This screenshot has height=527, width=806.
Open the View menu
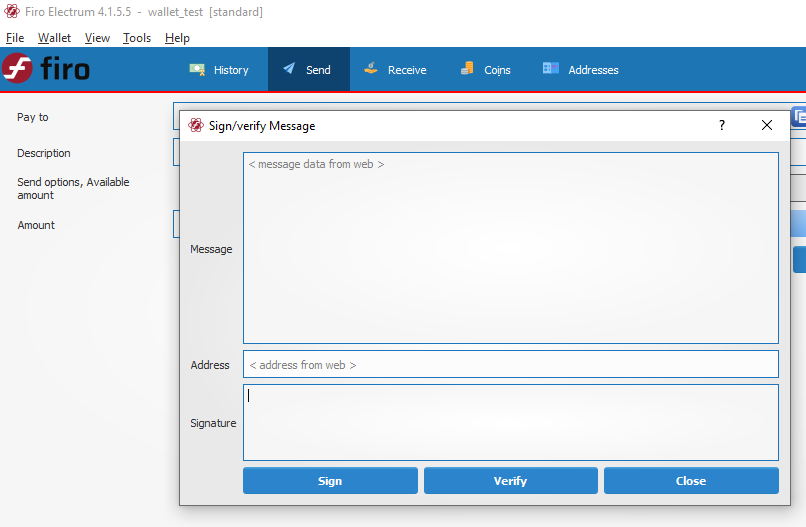pos(97,38)
